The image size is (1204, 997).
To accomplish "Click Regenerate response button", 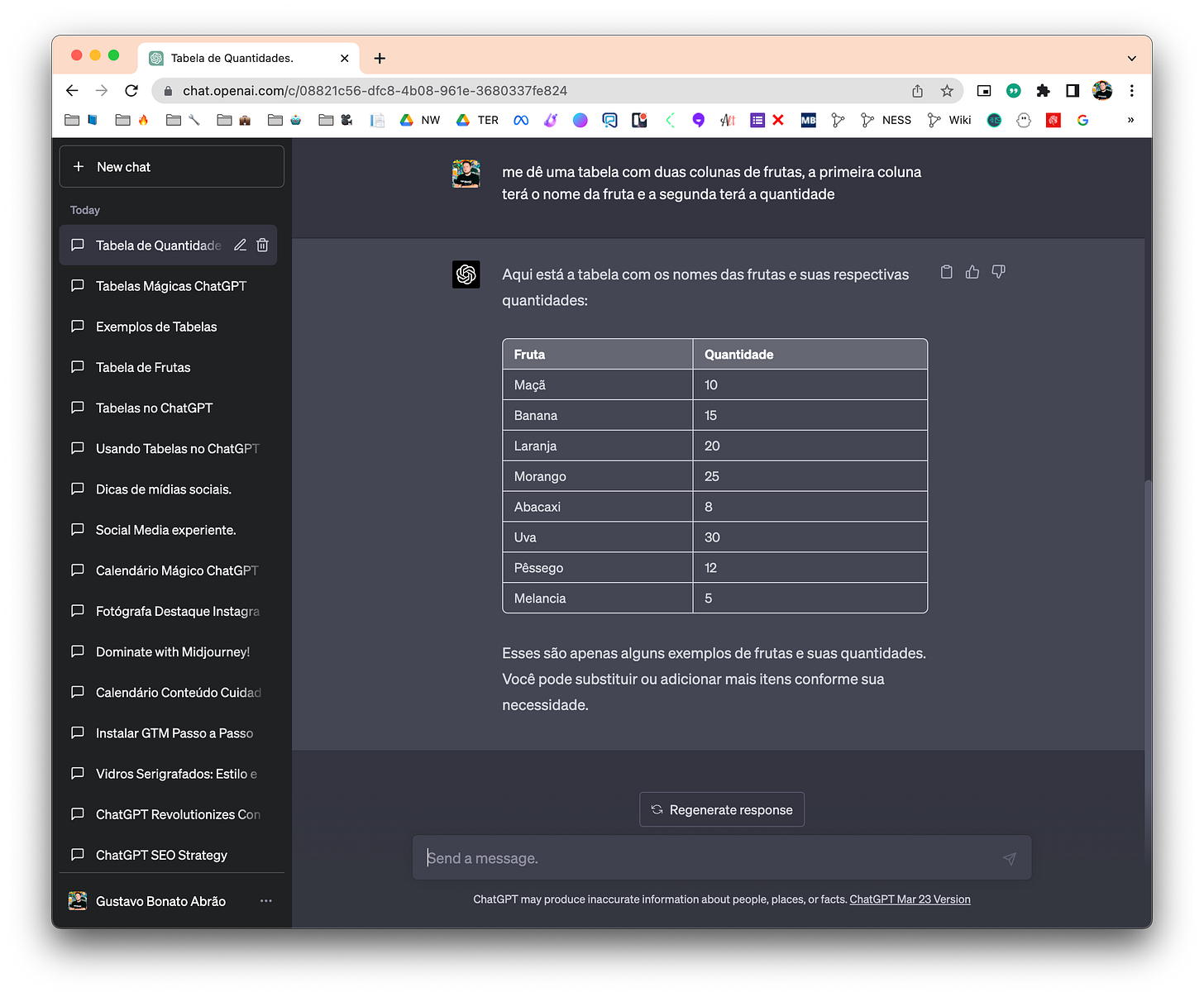I will (722, 809).
